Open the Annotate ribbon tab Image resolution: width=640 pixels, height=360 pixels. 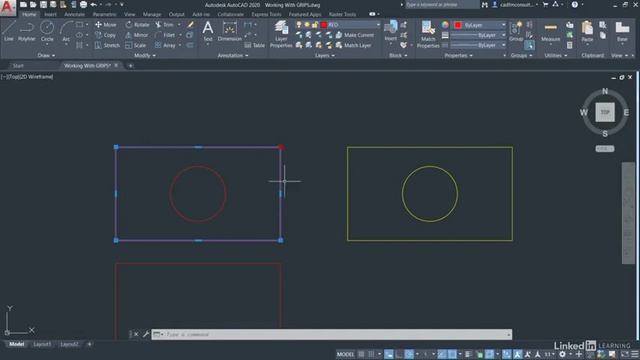click(x=74, y=14)
